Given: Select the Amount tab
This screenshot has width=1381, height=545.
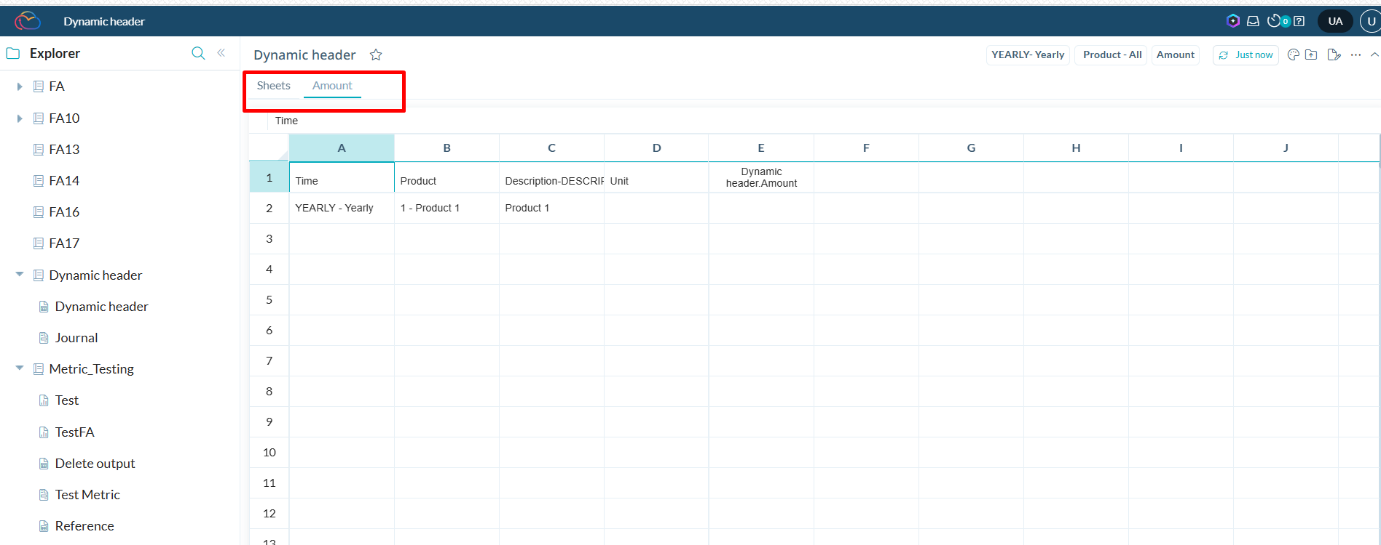Looking at the screenshot, I should pyautogui.click(x=332, y=86).
